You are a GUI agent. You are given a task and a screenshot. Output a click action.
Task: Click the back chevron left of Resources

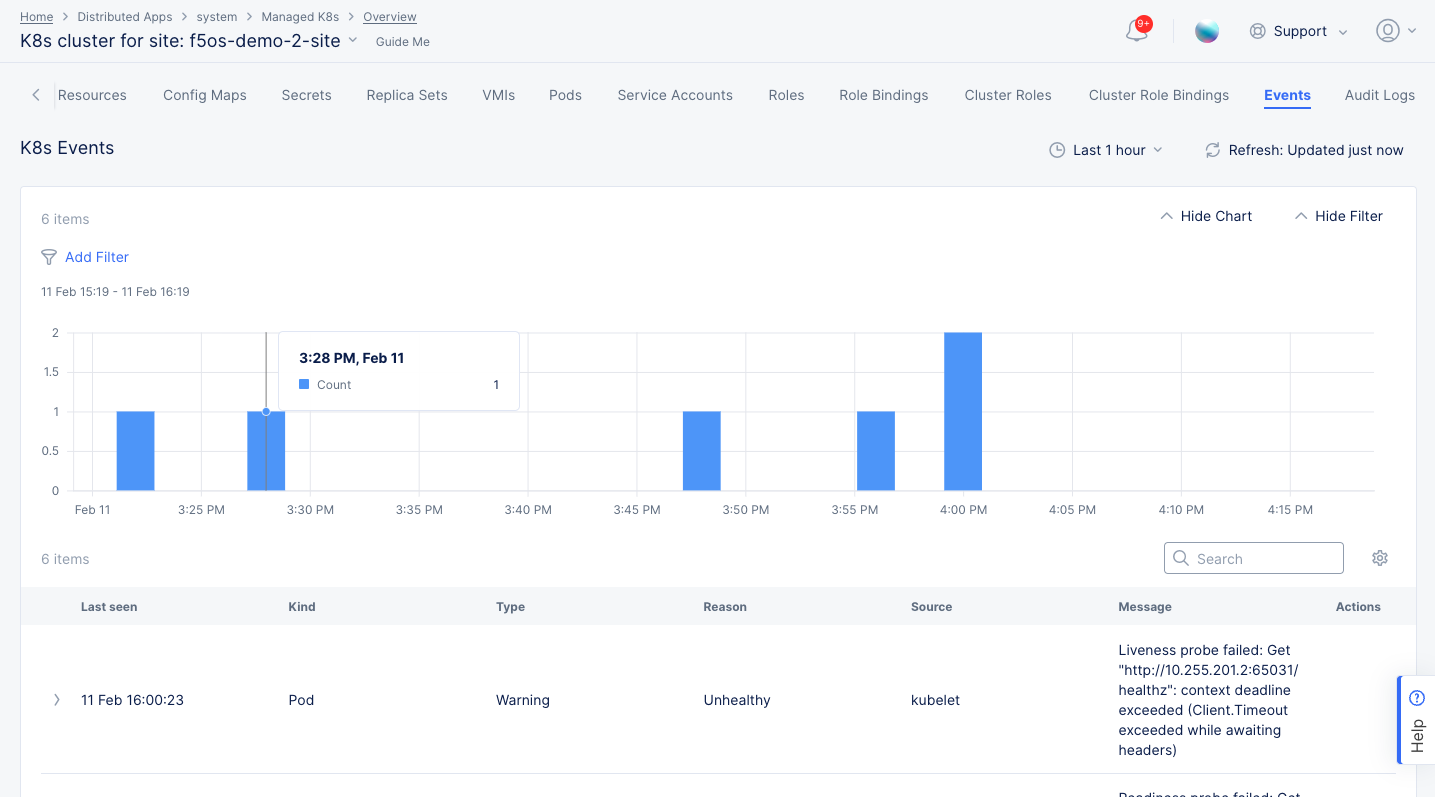click(36, 94)
